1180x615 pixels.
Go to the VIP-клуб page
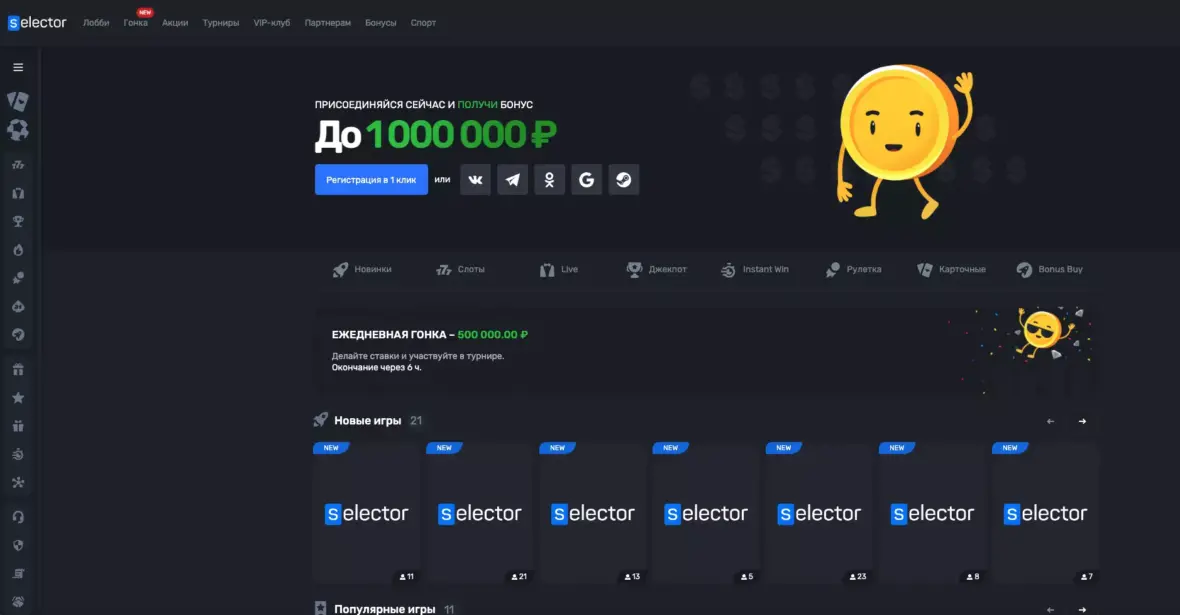(272, 23)
